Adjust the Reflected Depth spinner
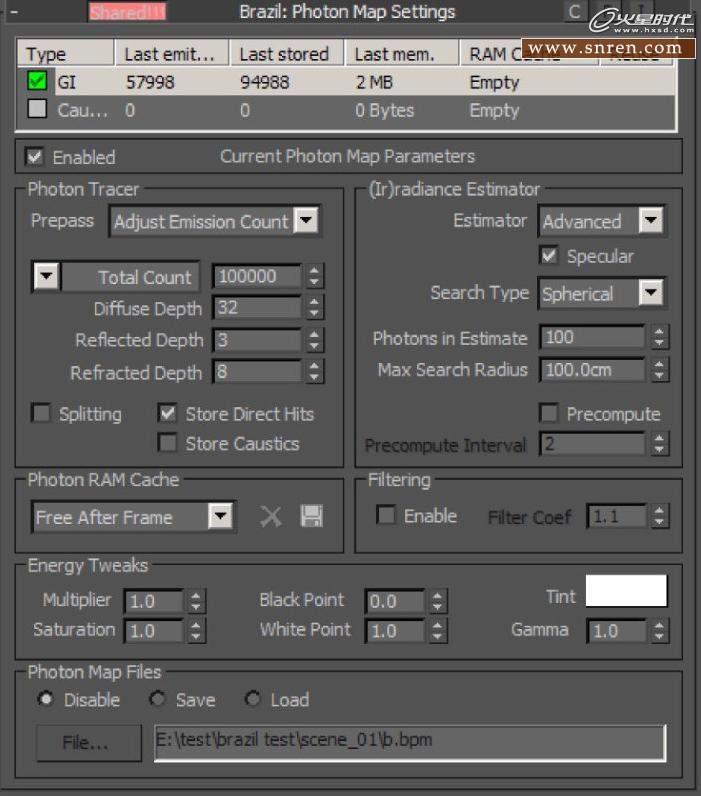 click(314, 340)
